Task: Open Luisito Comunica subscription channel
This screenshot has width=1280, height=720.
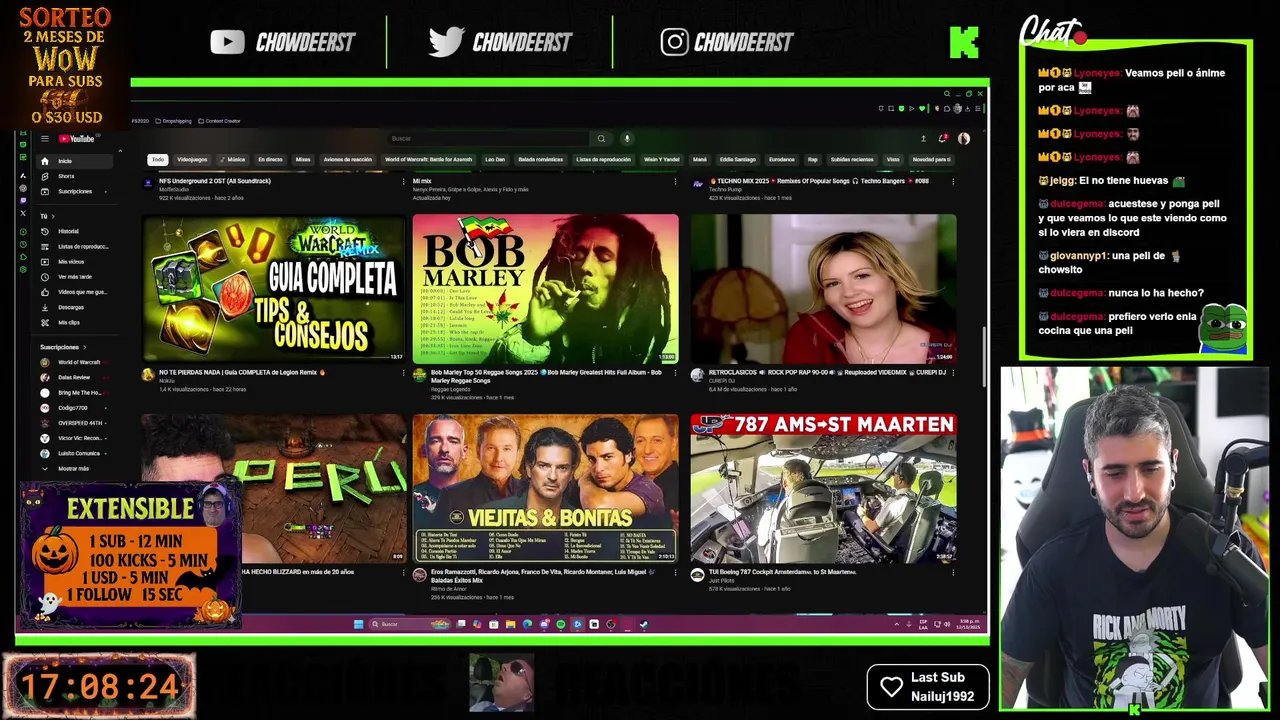Action: click(74, 453)
